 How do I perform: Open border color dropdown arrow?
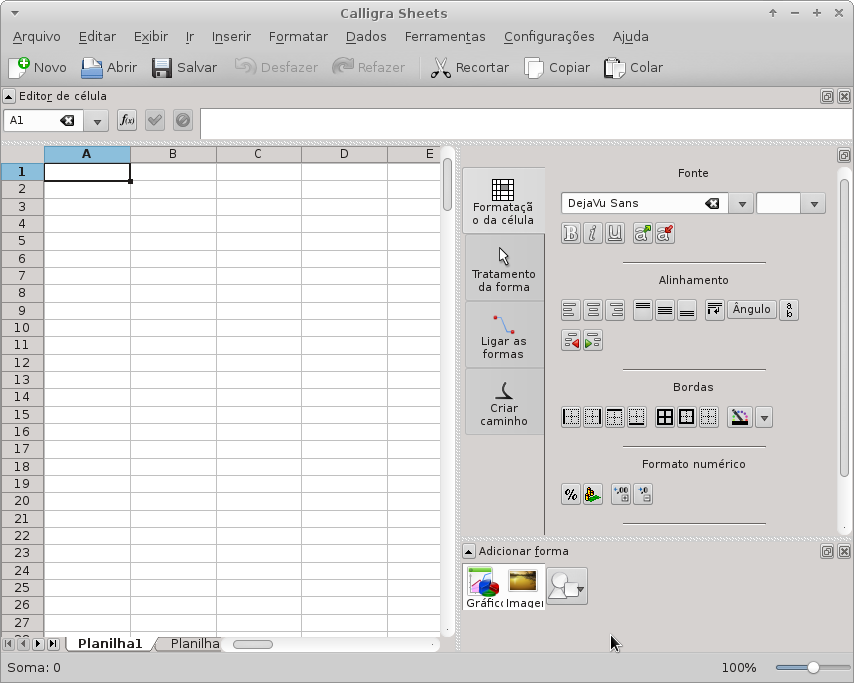(764, 418)
